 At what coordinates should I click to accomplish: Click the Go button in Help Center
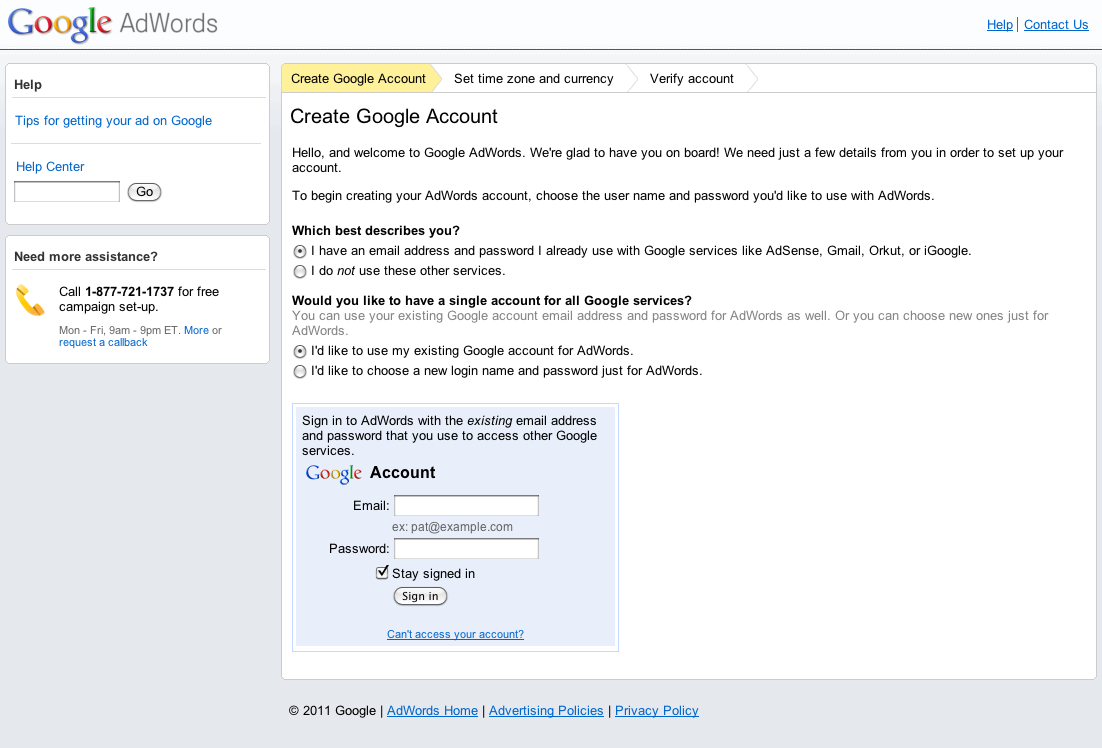(144, 192)
